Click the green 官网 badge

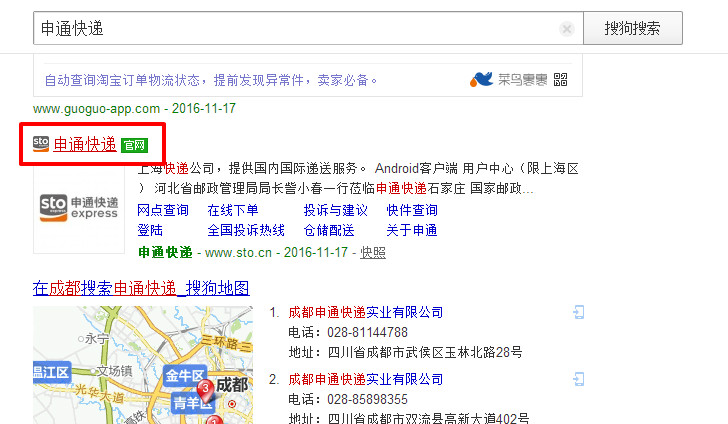(x=134, y=145)
